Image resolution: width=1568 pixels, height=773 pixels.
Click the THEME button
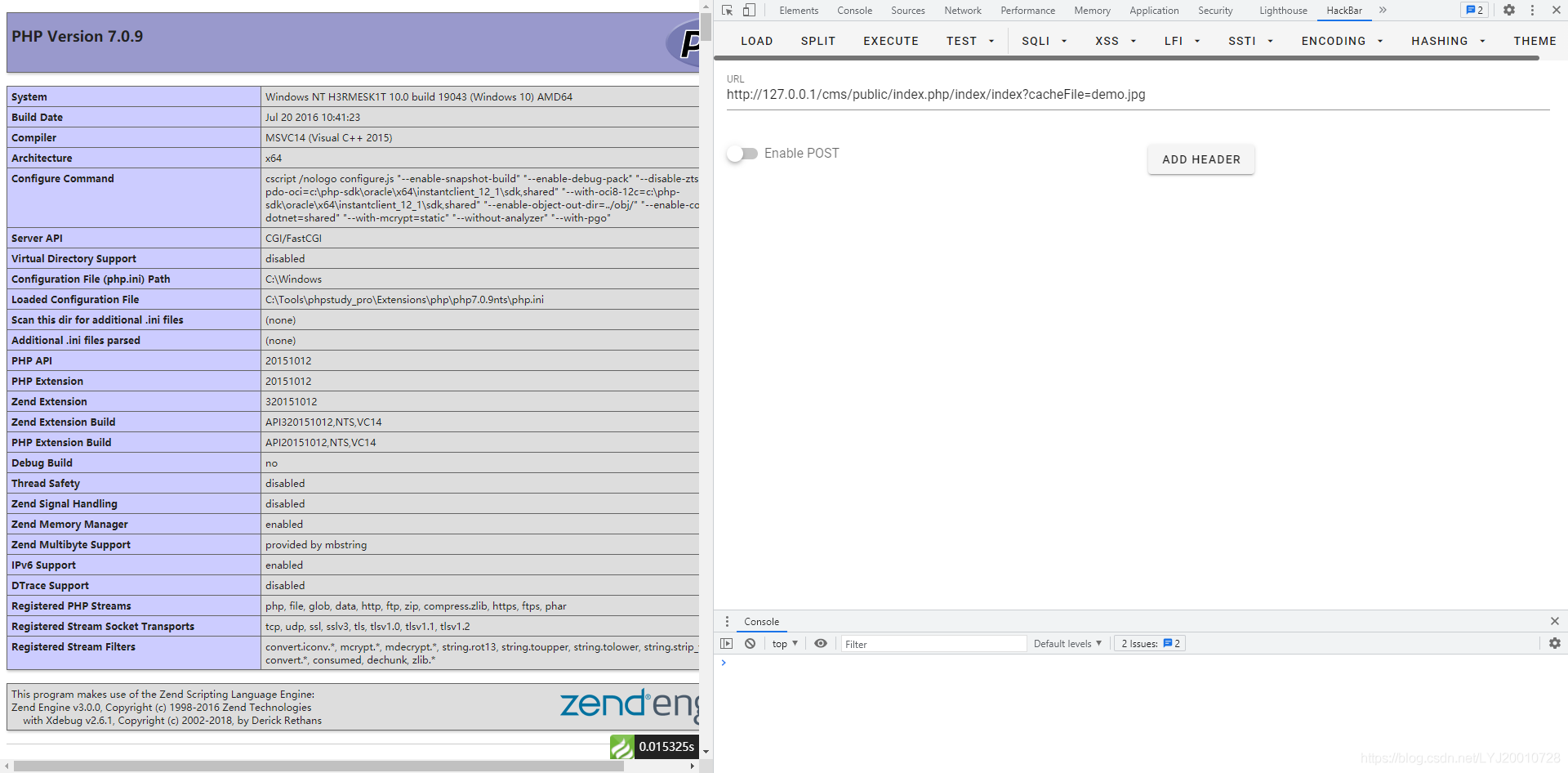1535,41
